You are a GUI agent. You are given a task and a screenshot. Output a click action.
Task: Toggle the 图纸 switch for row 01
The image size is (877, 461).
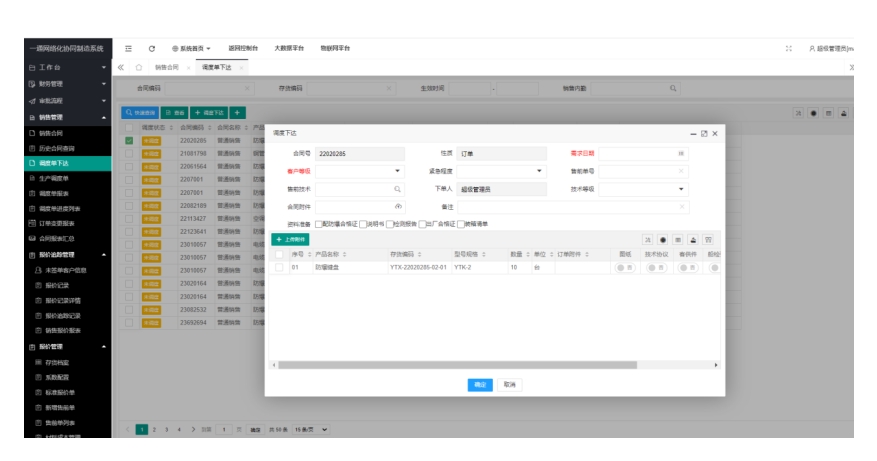[x=625, y=268]
